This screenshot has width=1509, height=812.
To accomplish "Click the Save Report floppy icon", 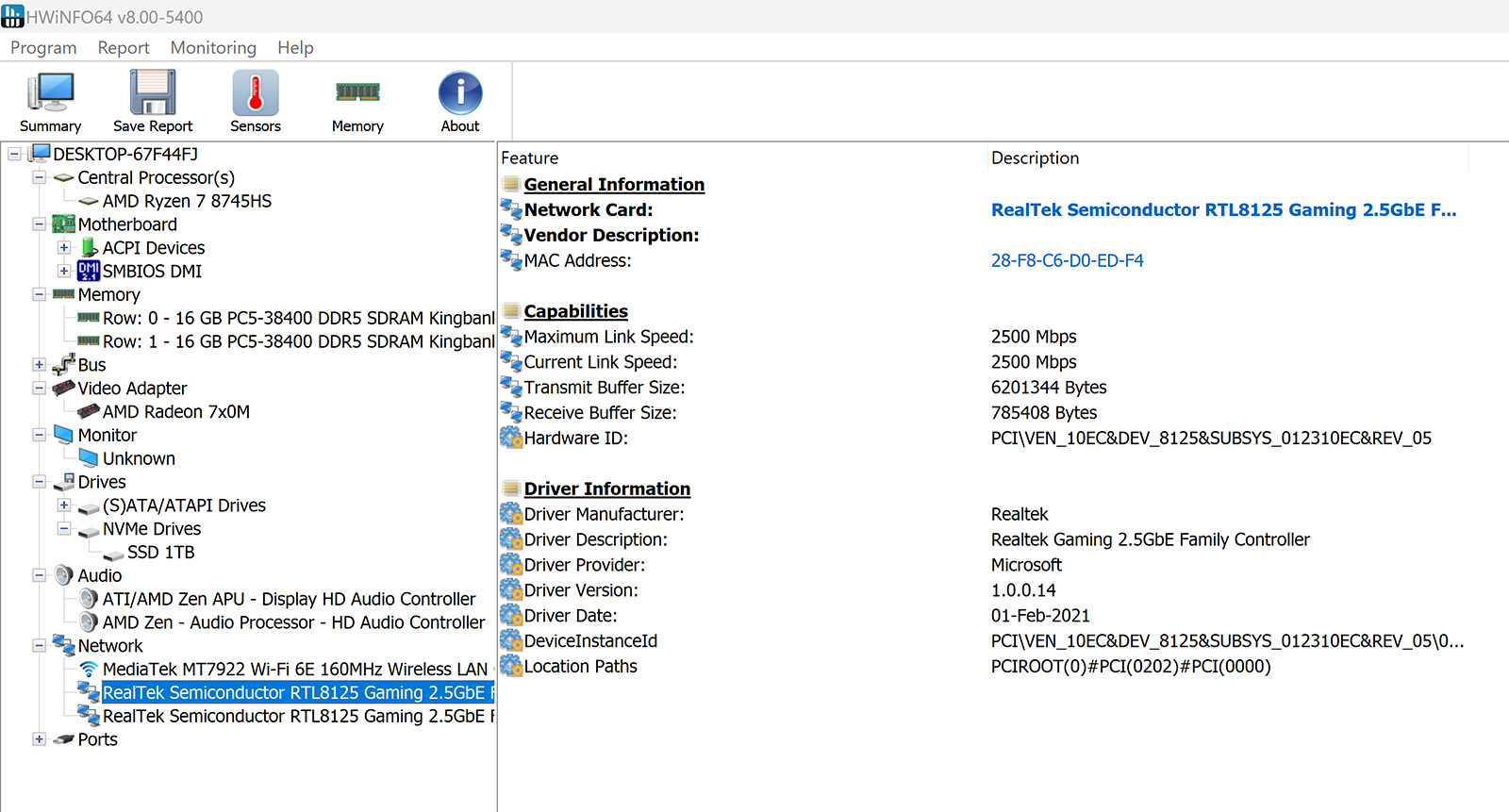I will [153, 92].
